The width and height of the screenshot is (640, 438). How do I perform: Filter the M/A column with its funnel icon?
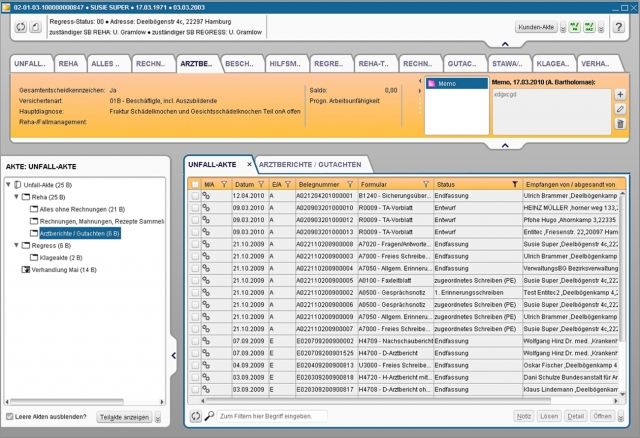tap(224, 185)
